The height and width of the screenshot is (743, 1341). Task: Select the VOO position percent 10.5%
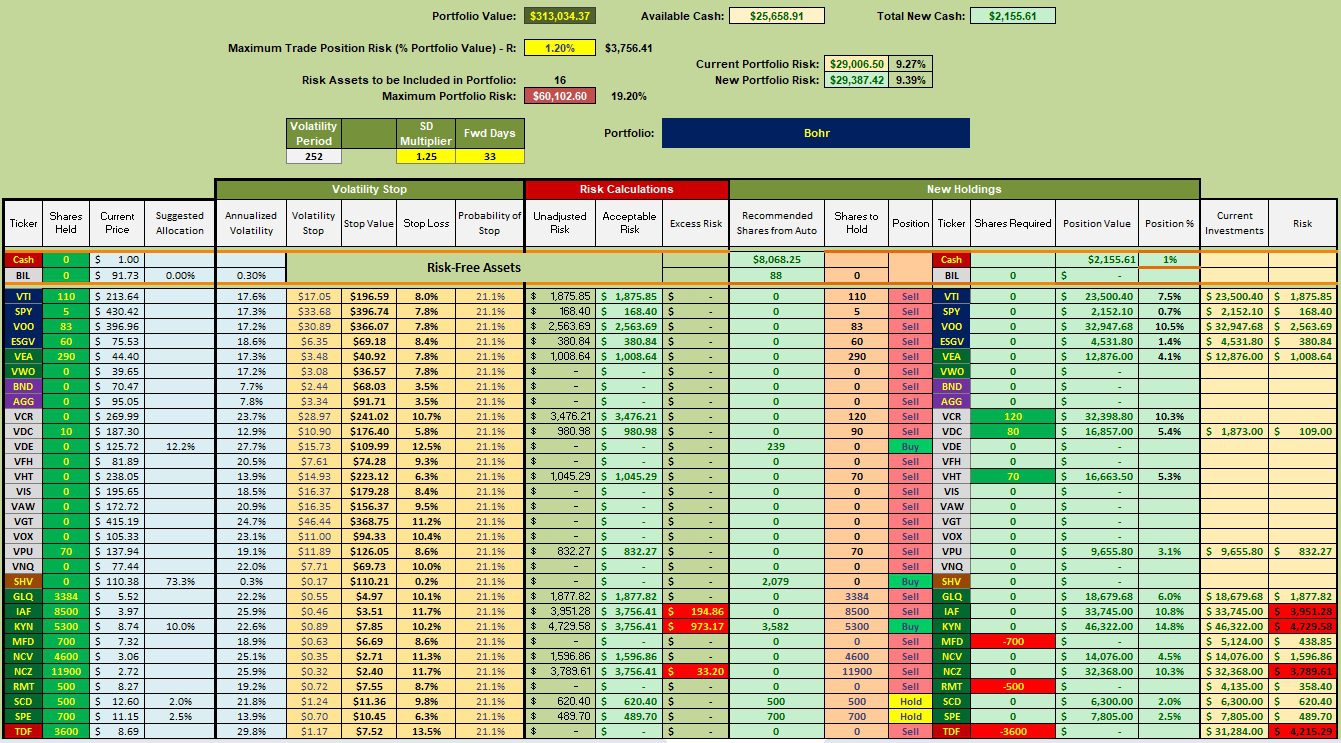point(1168,326)
